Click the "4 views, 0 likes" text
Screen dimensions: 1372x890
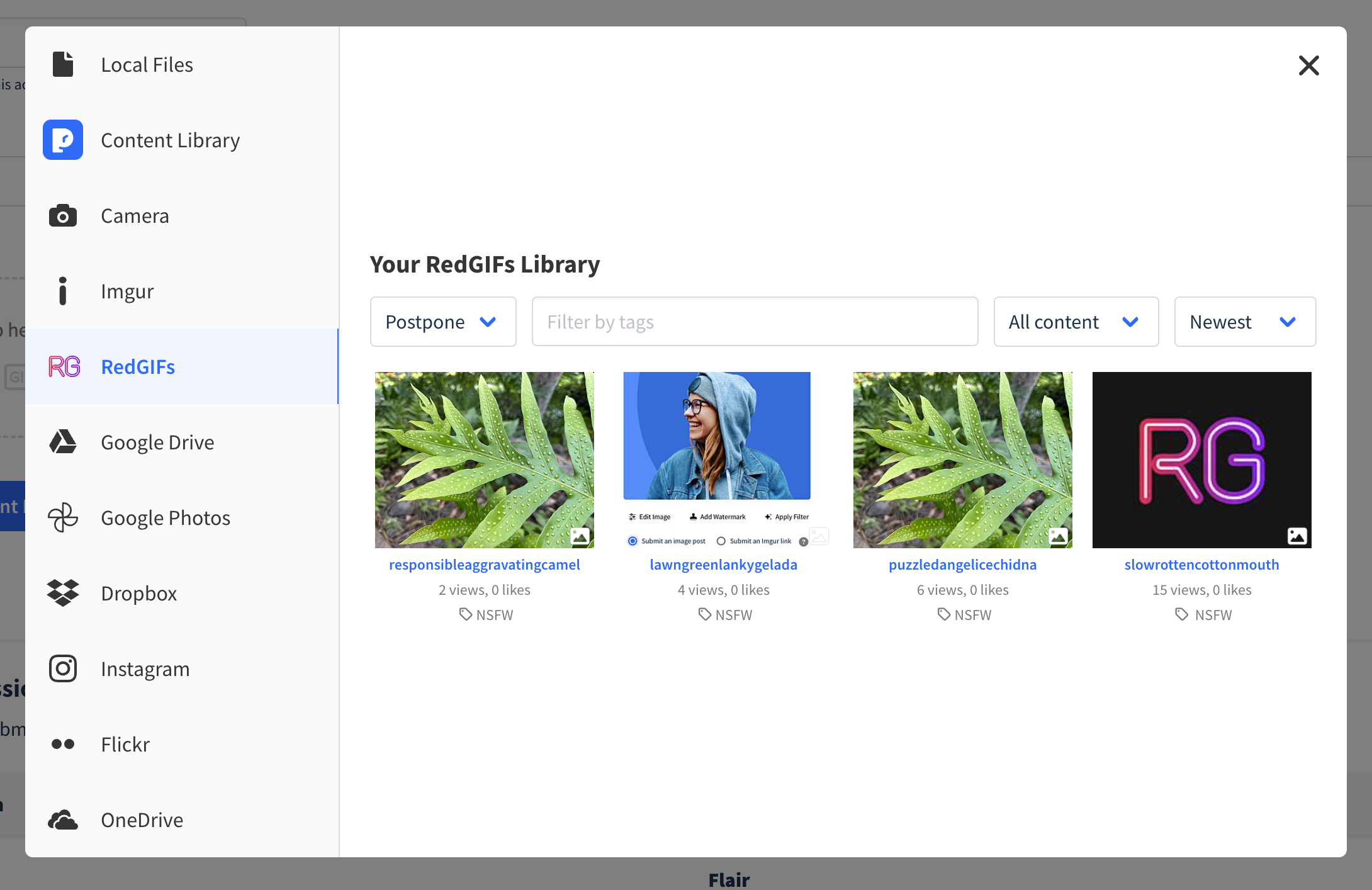[724, 590]
